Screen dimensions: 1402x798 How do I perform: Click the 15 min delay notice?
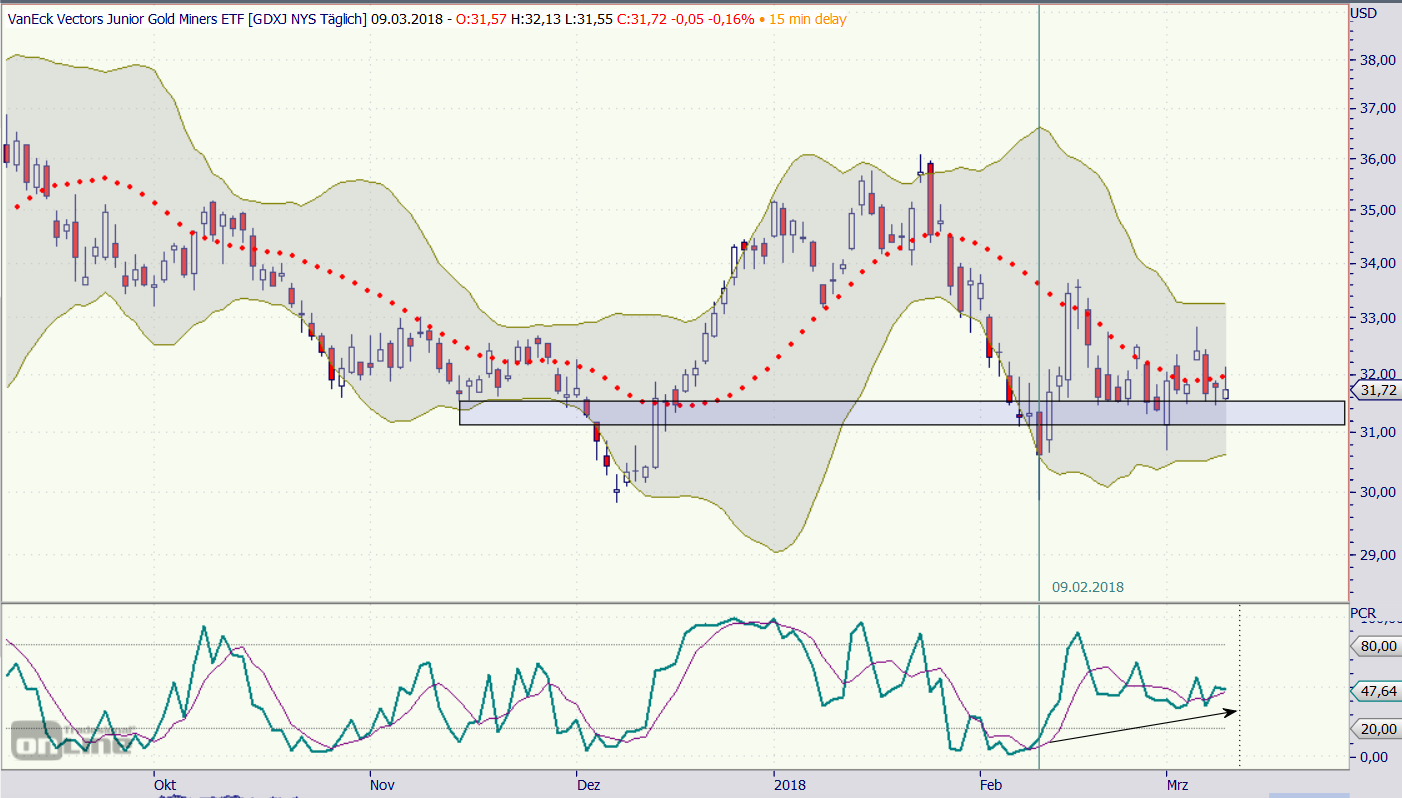coord(808,19)
